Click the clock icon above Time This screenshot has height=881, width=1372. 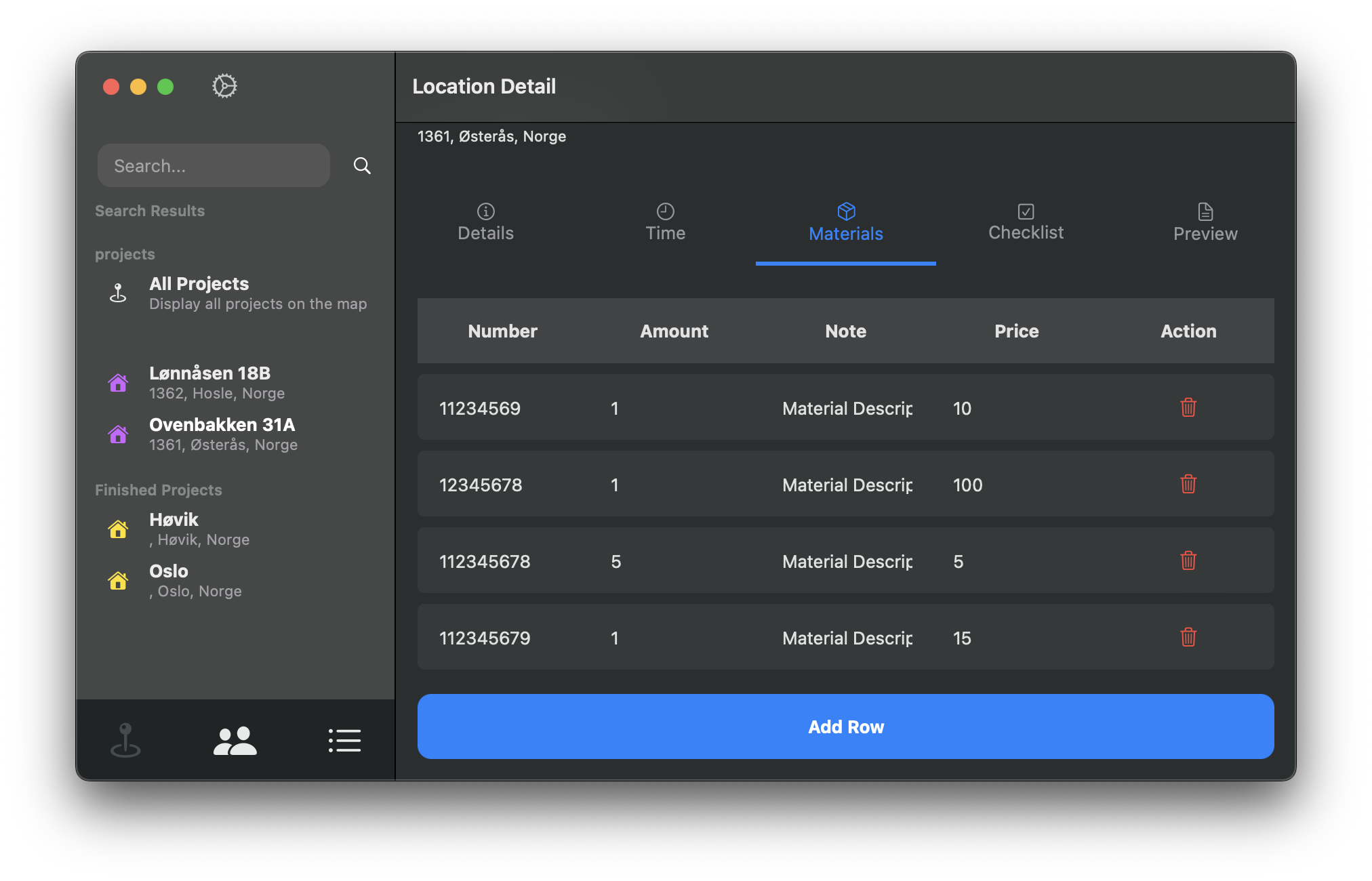[x=666, y=211]
